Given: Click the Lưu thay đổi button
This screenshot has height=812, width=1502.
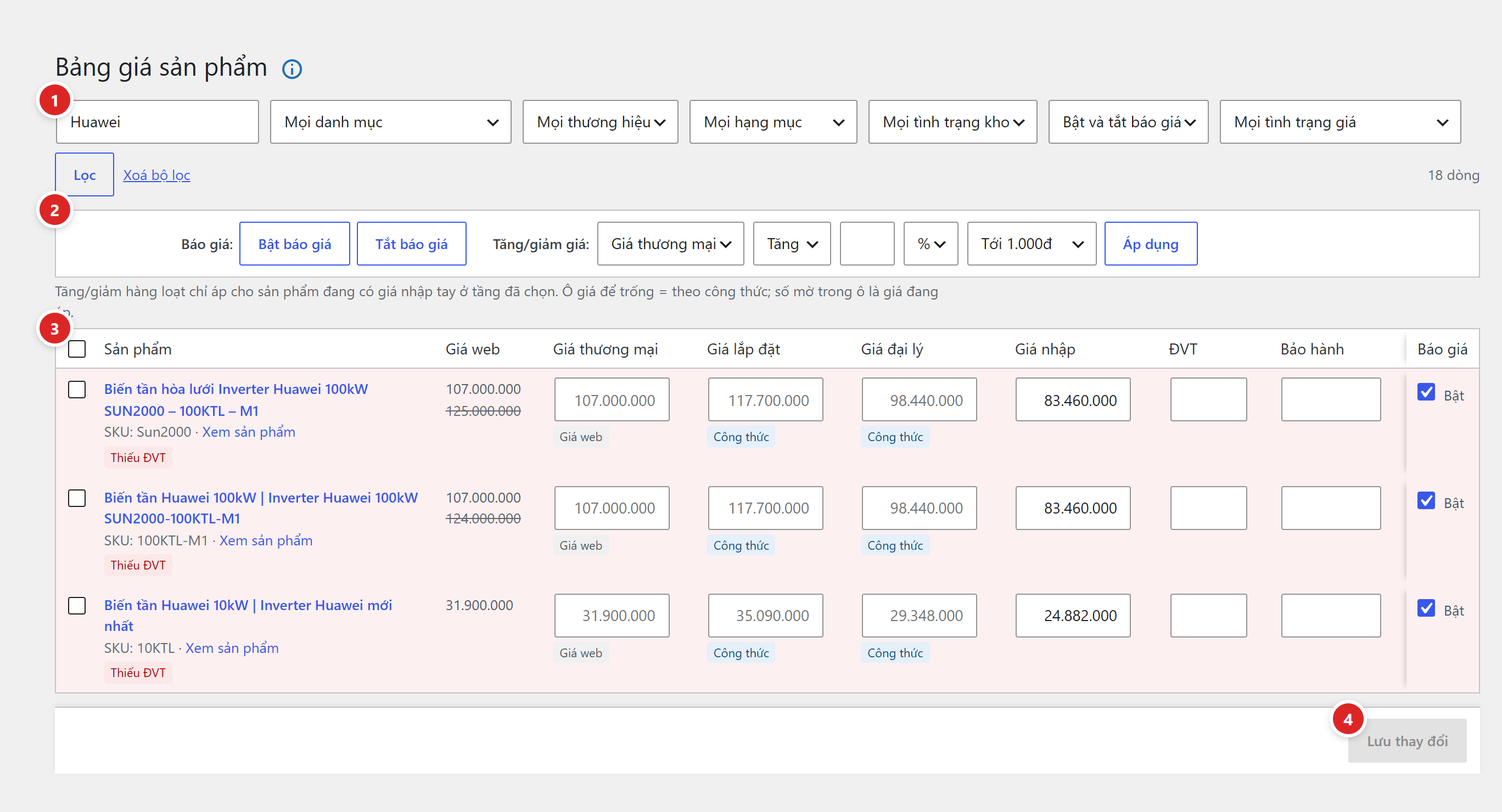Looking at the screenshot, I should point(1407,741).
